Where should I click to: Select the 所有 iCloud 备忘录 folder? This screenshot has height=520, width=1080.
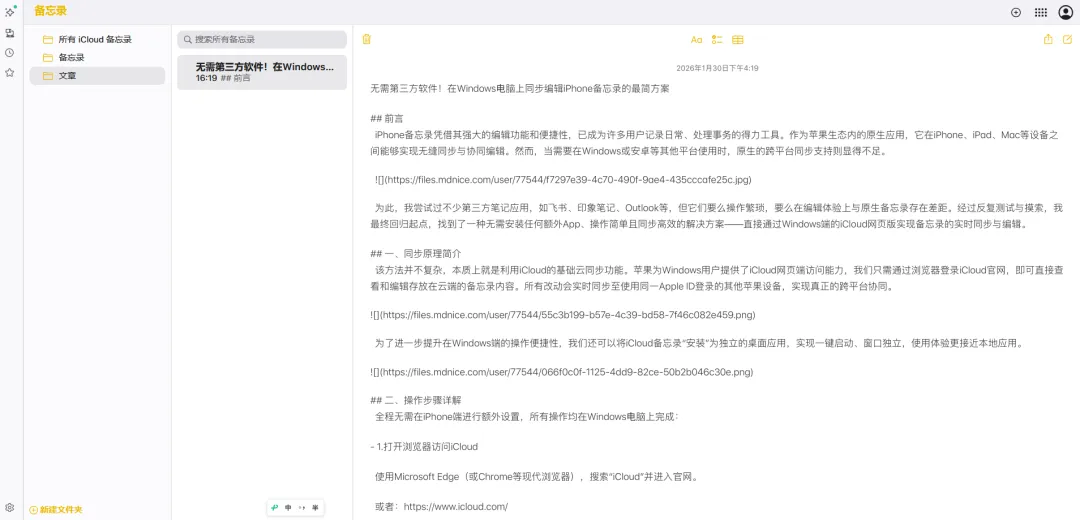tap(97, 40)
